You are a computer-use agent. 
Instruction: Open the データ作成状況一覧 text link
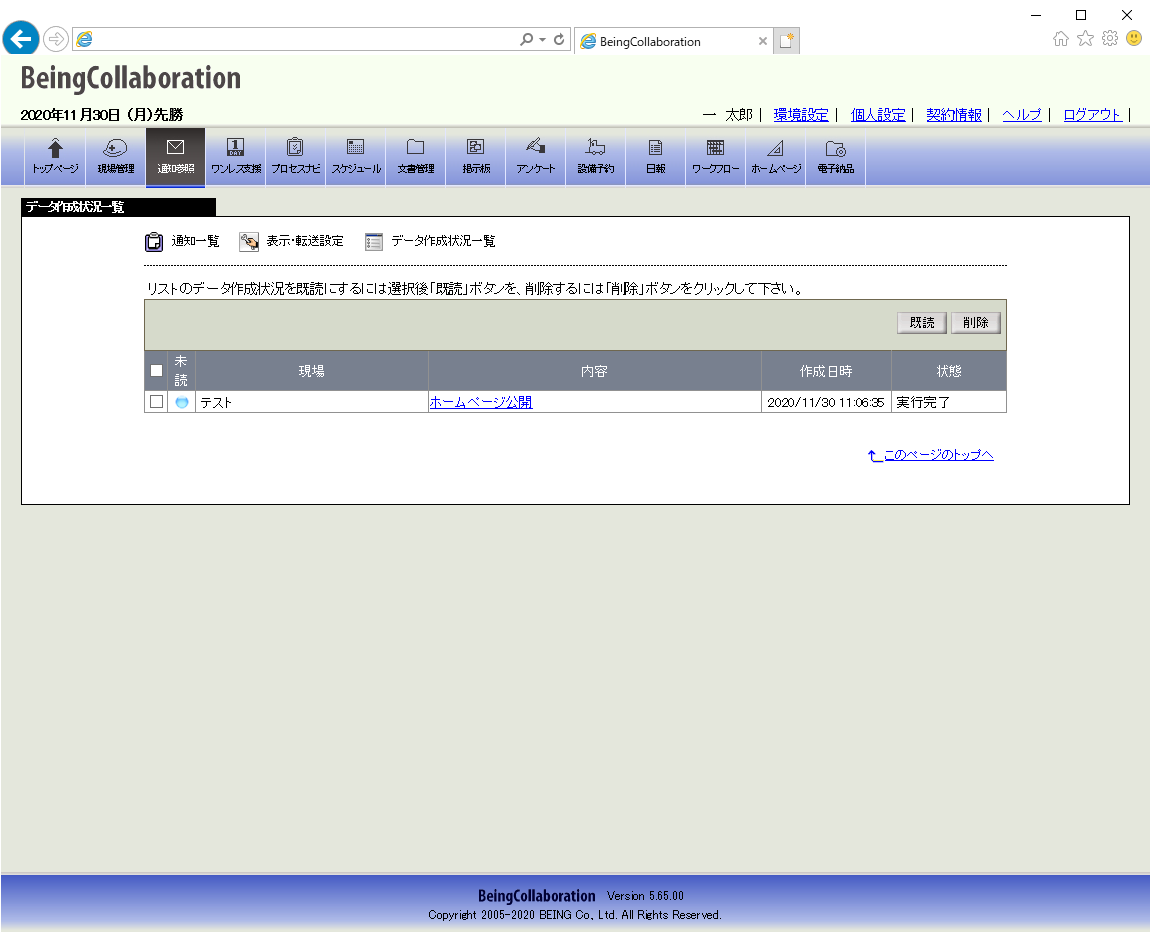coord(443,242)
